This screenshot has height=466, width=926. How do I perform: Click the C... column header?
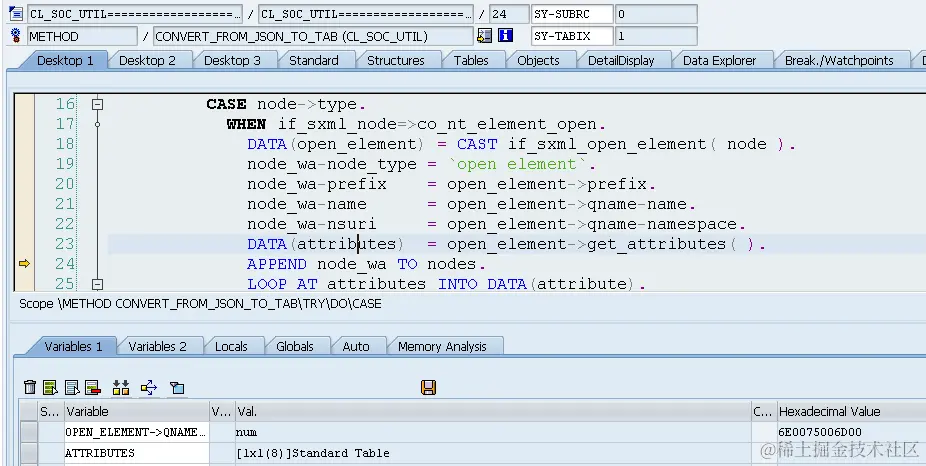coord(763,411)
